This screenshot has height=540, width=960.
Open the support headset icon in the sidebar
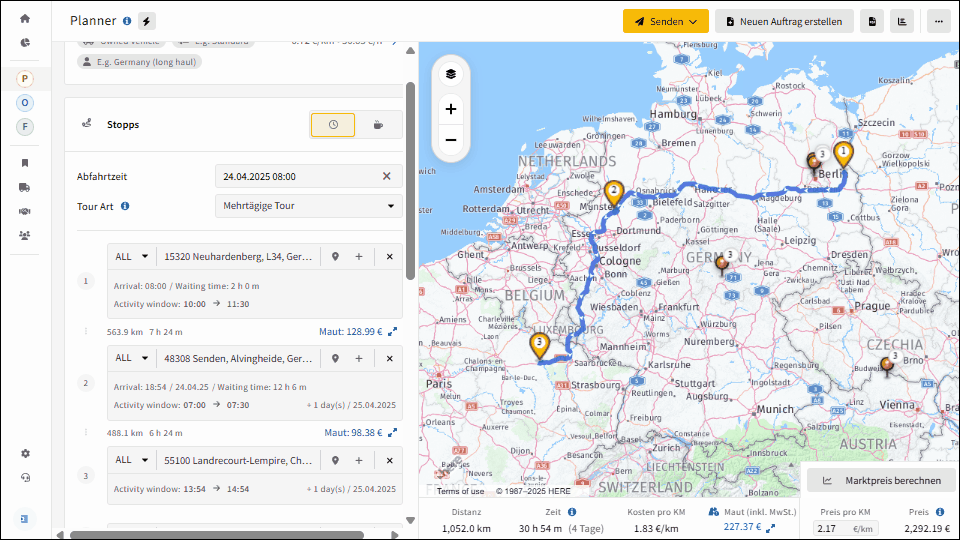click(24, 478)
